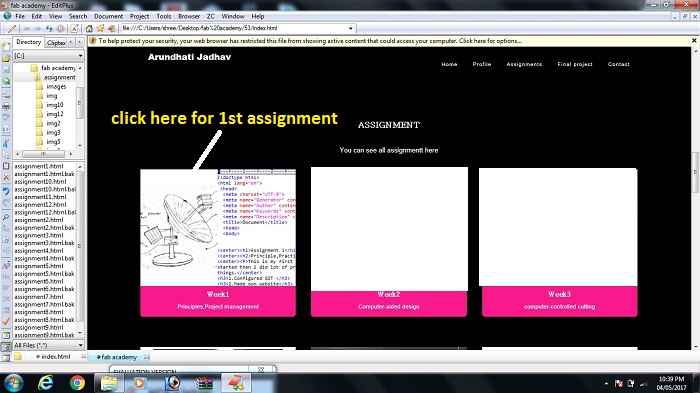Click the Week2 Computer-aided design card
Screen dimensions: 700x393
[389, 303]
